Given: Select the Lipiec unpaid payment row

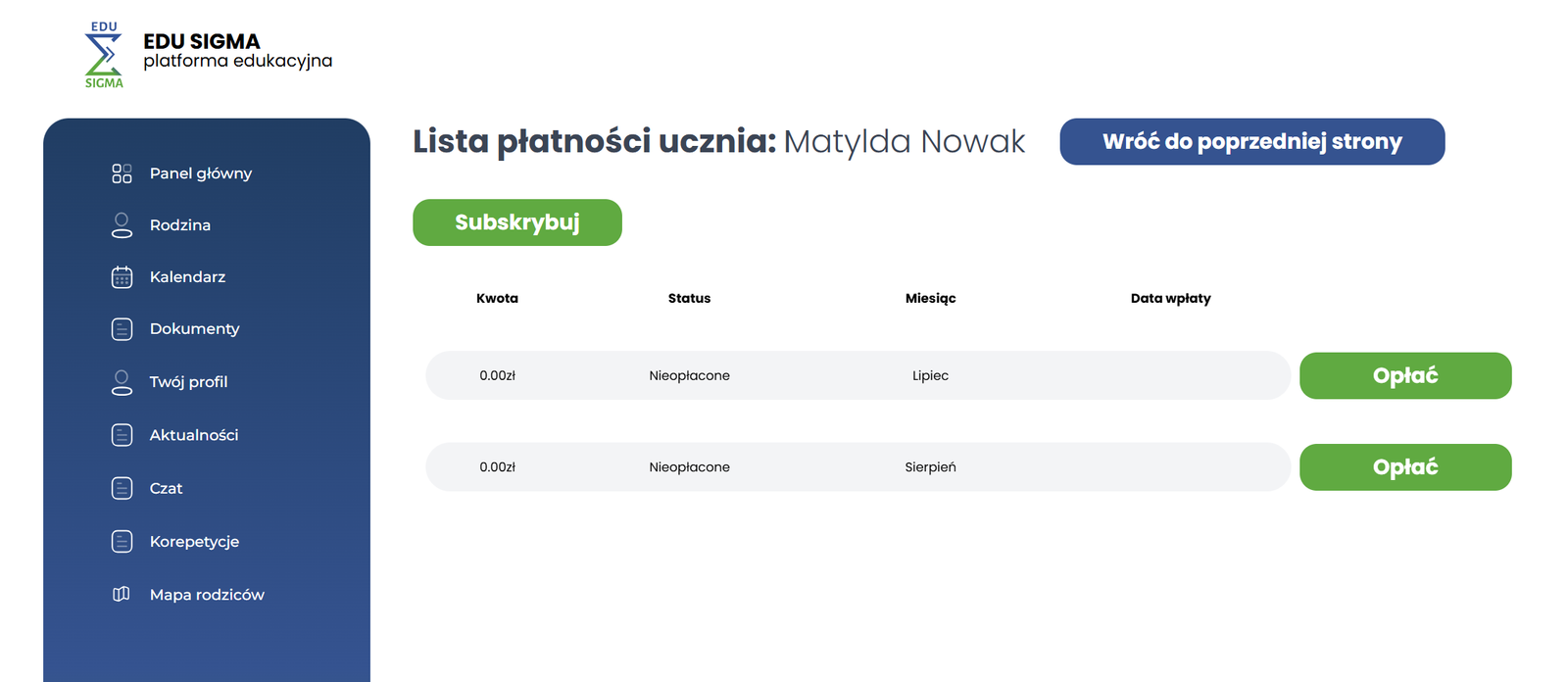Looking at the screenshot, I should tap(857, 375).
